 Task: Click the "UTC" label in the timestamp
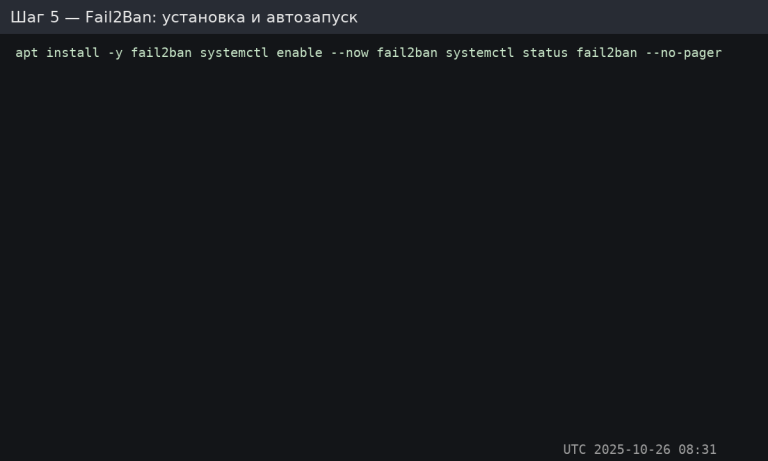pyautogui.click(x=575, y=450)
